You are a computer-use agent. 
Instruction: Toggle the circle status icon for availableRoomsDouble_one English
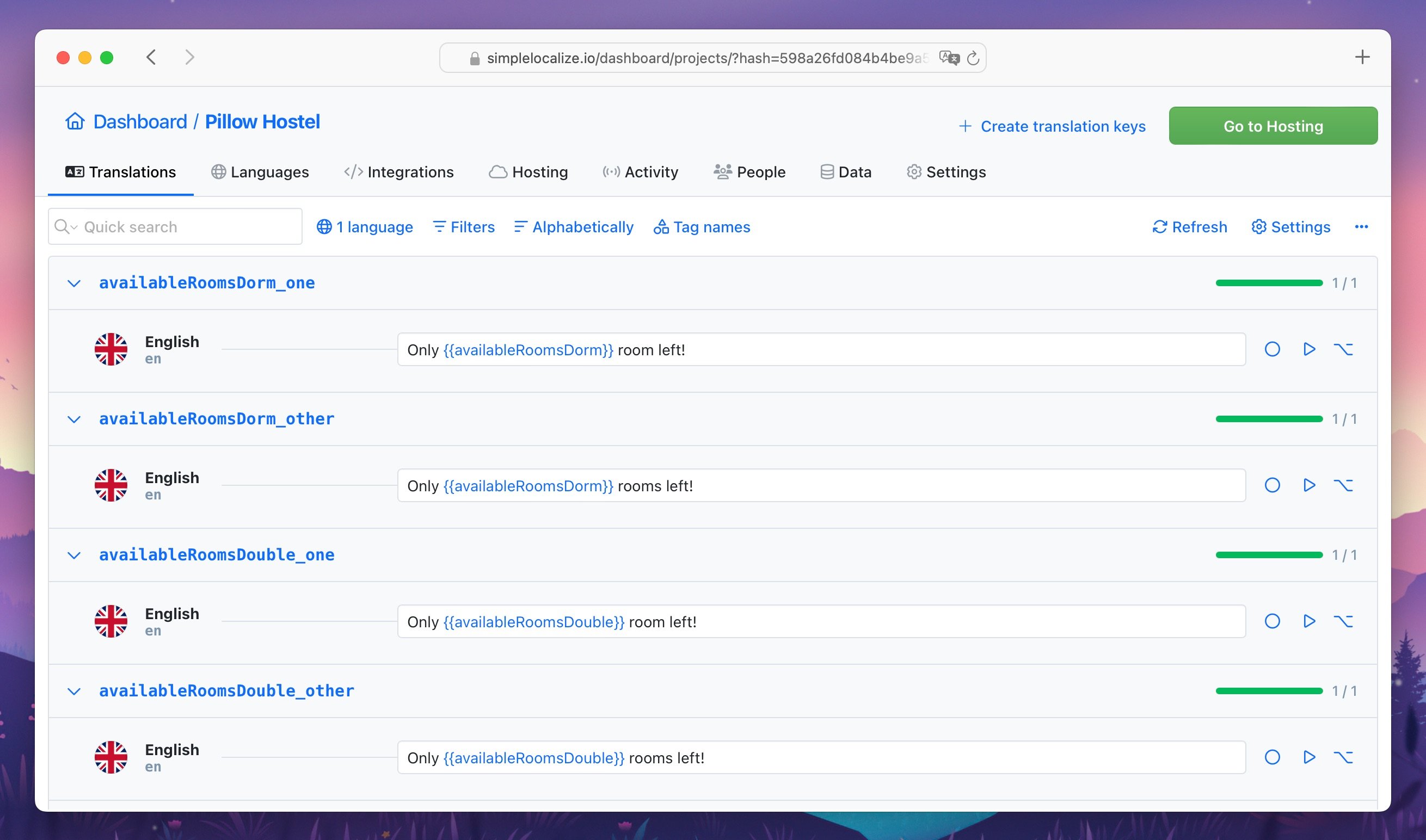click(x=1273, y=621)
